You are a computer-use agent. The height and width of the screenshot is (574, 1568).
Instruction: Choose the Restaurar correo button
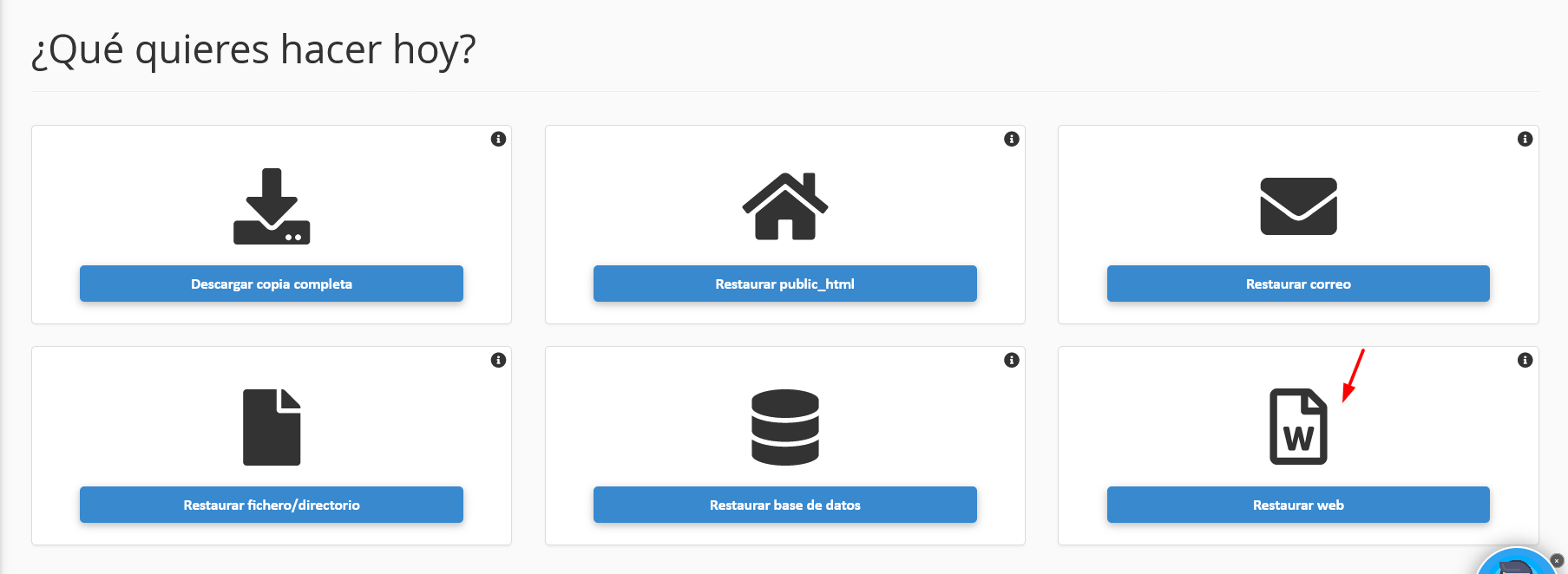pos(1298,284)
